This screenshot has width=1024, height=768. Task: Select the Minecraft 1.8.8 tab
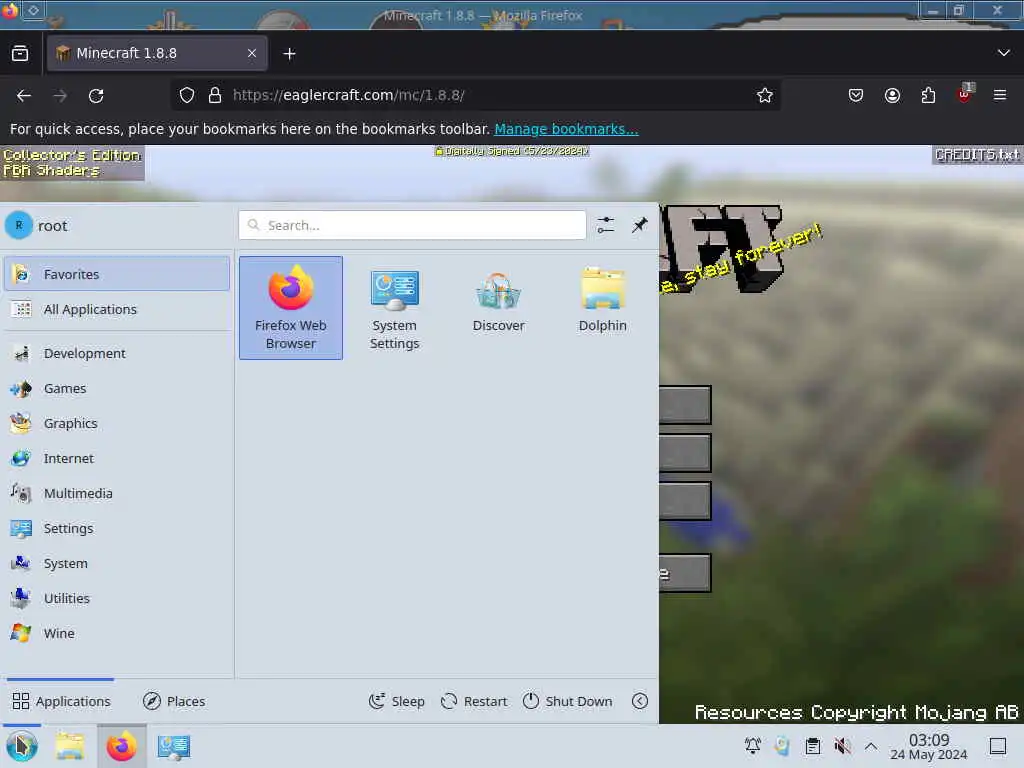[157, 54]
